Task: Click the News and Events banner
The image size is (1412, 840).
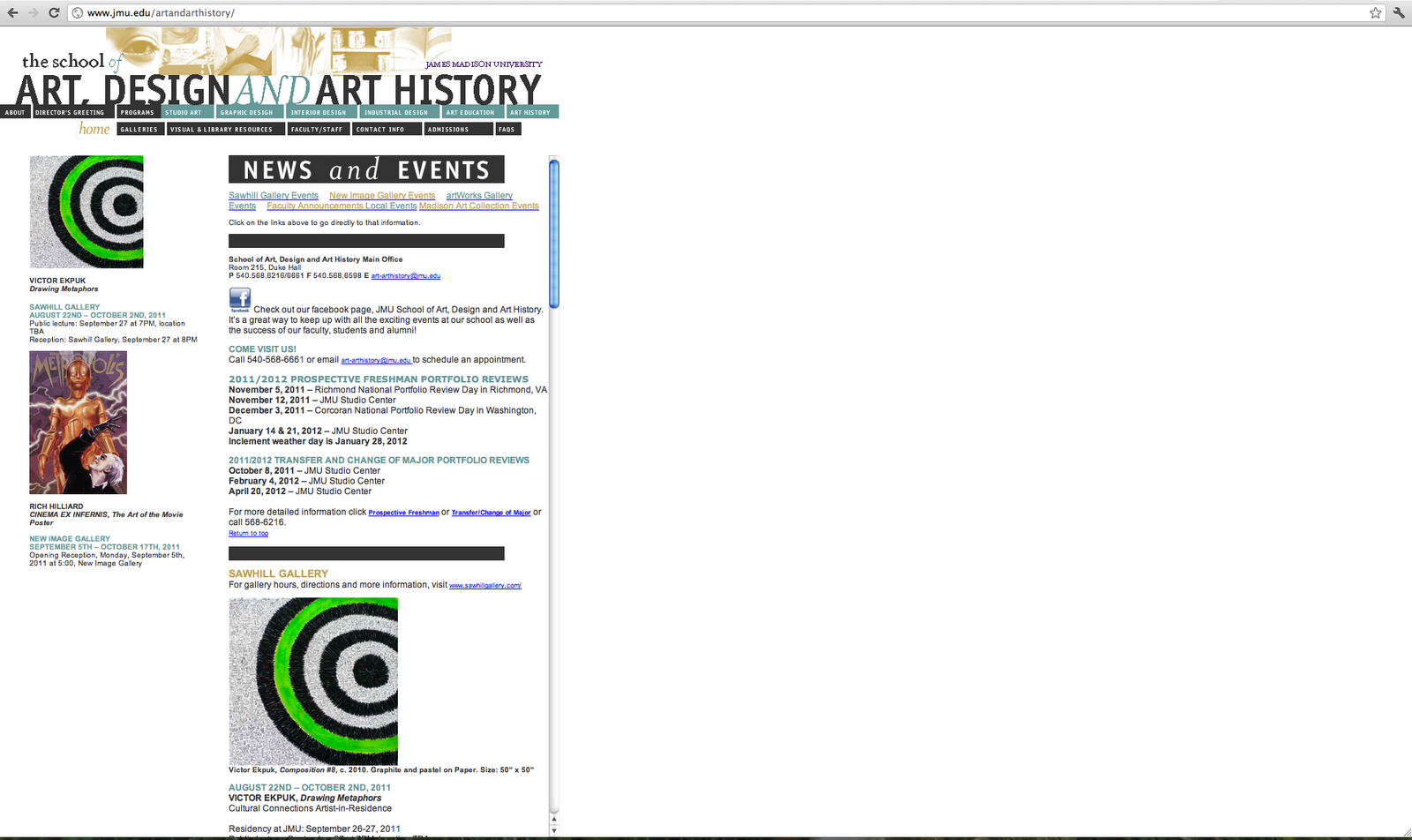Action: (366, 169)
